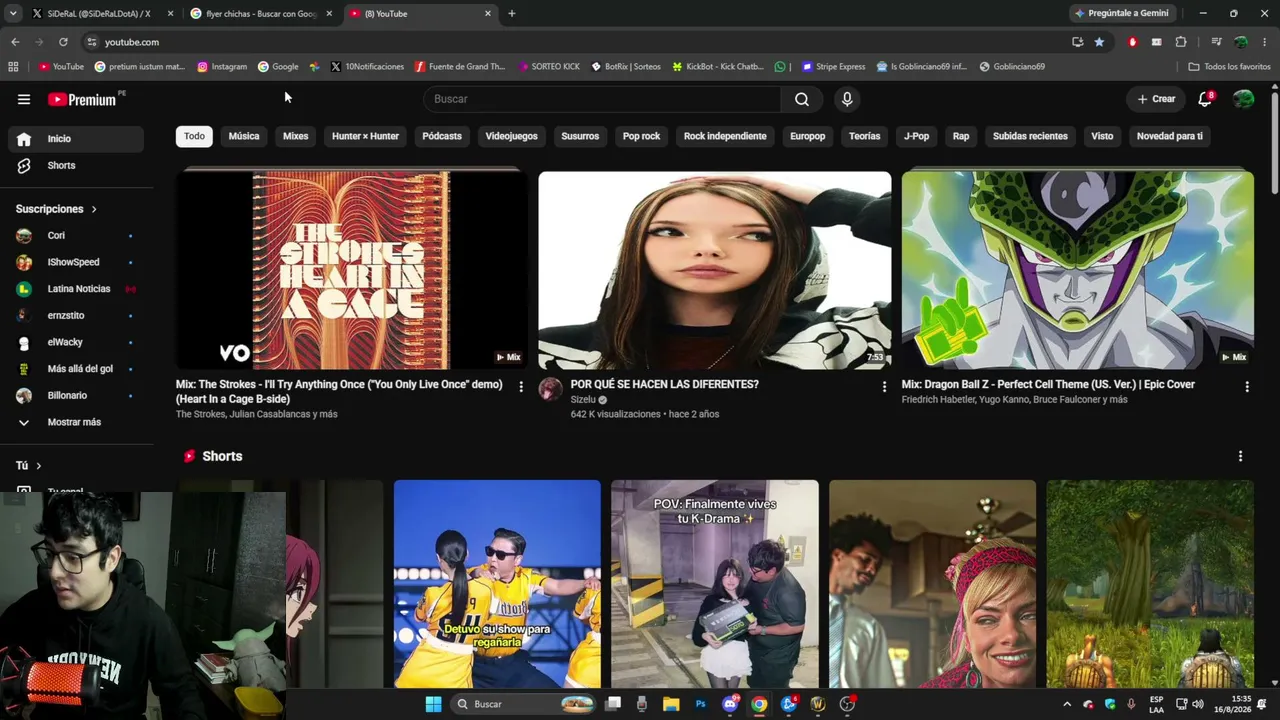This screenshot has width=1280, height=720.
Task: Select the Todo filter chip
Action: click(194, 136)
